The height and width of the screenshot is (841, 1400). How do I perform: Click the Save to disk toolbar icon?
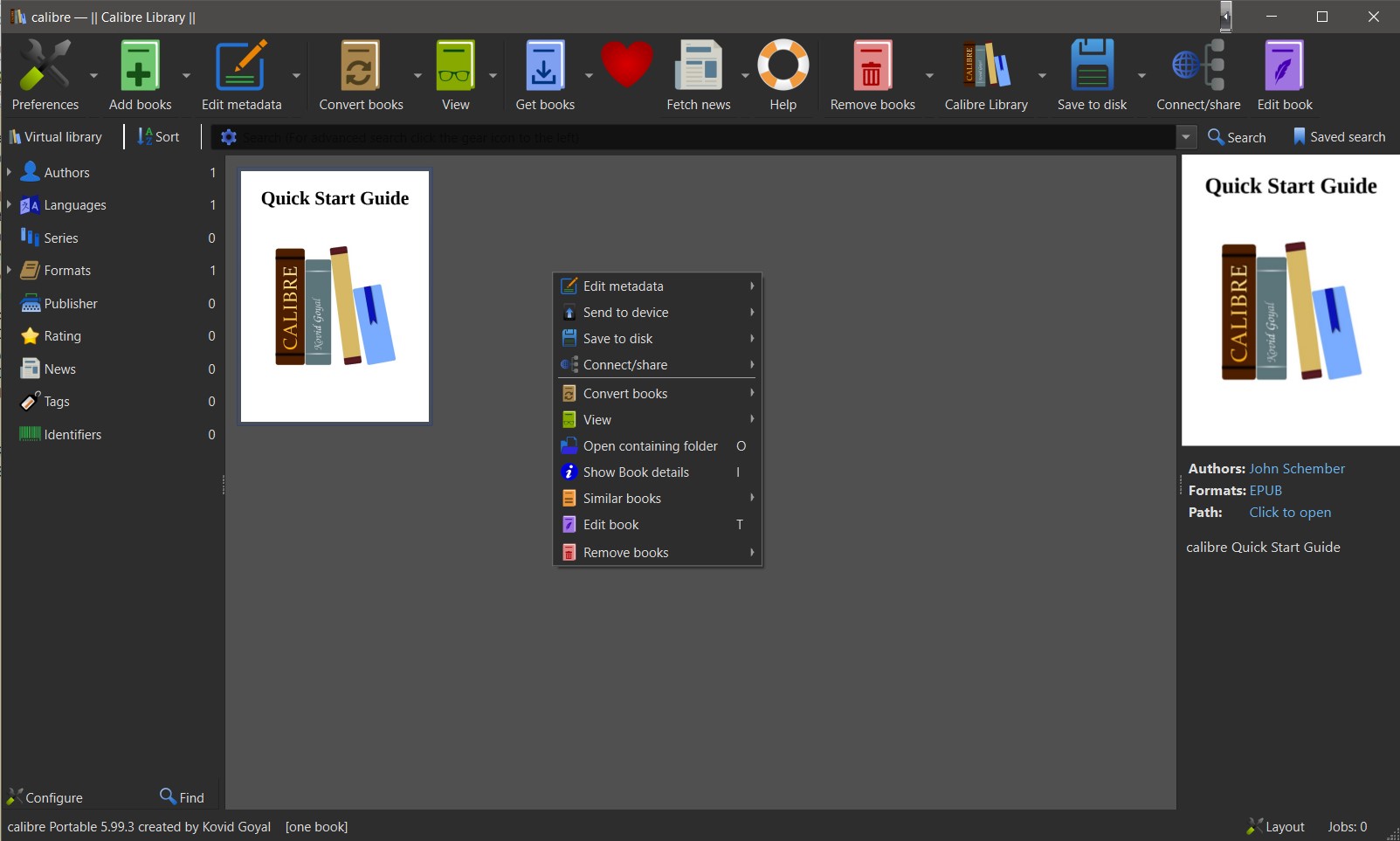tap(1092, 65)
